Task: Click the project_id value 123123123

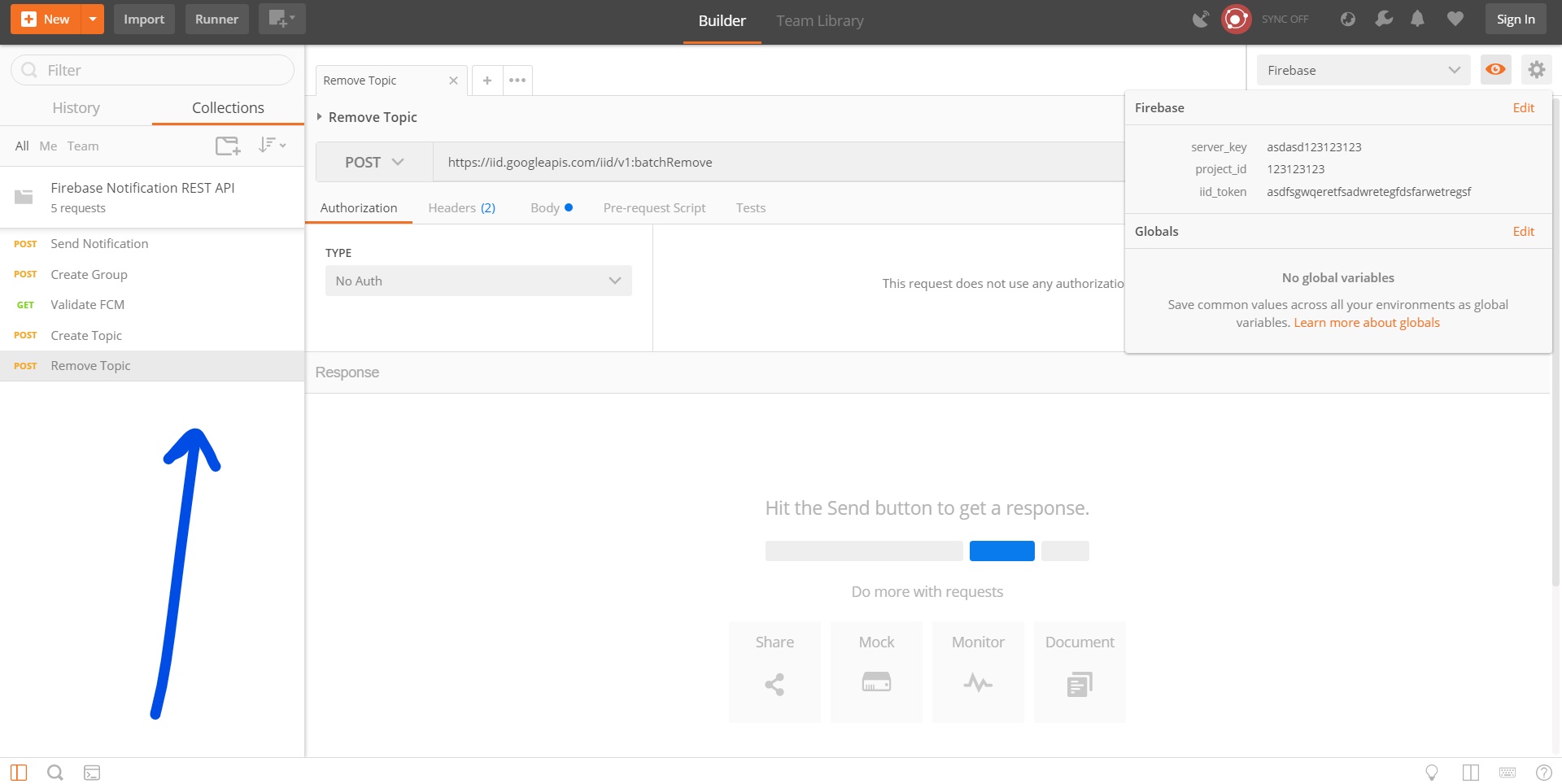Action: click(x=1295, y=169)
